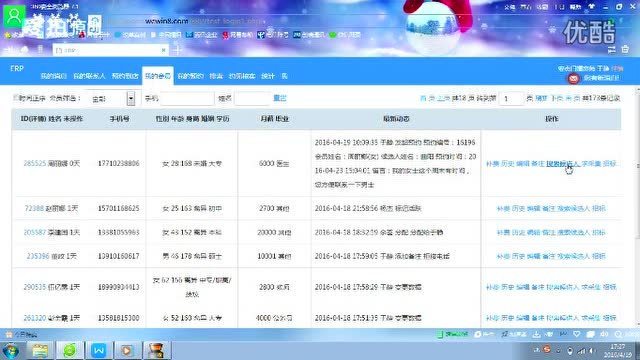Click 编辑 in the 72388 row
This screenshot has height=360, width=640.
[x=533, y=209]
